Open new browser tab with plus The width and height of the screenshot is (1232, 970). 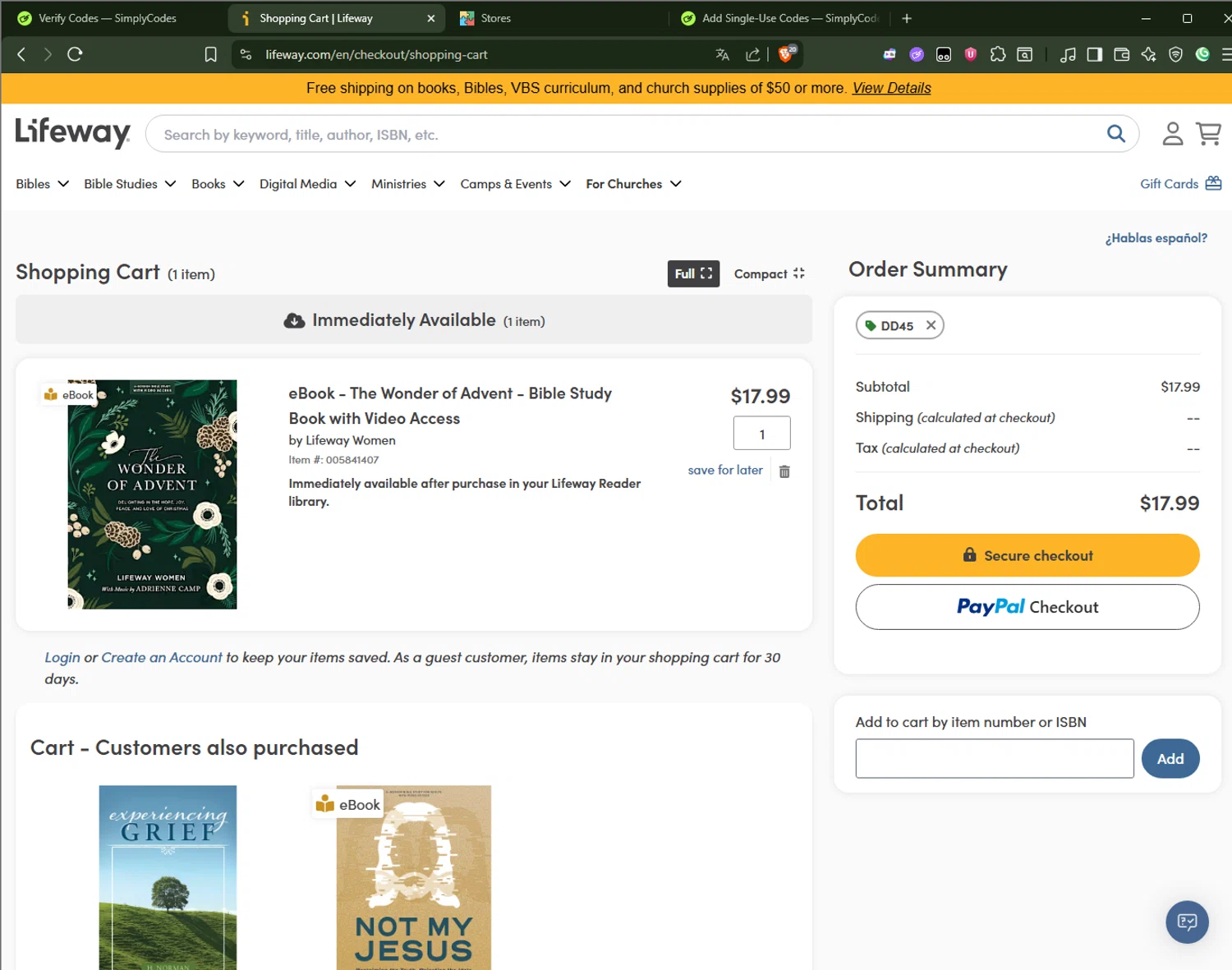point(907,18)
